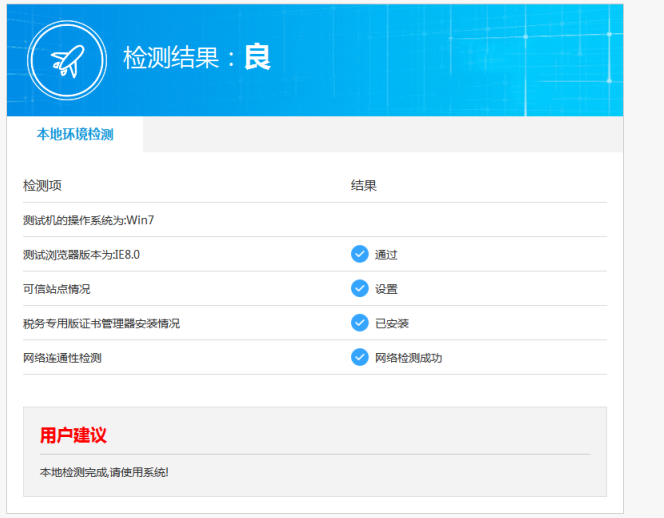Click the checkmark icon next to 通过
This screenshot has width=664, height=518.
(x=360, y=254)
